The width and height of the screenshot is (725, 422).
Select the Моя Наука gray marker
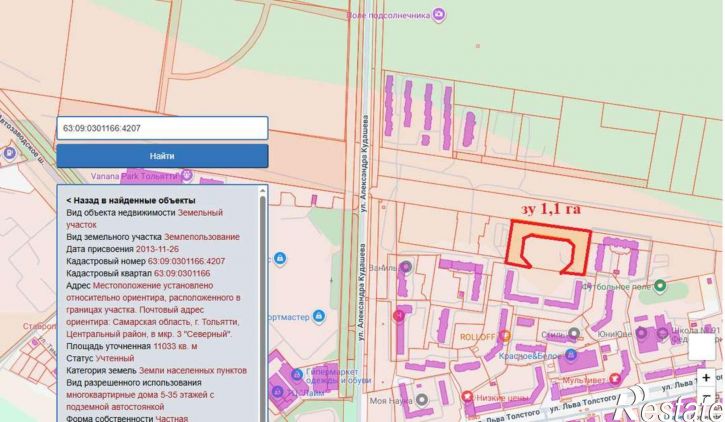coord(422,400)
